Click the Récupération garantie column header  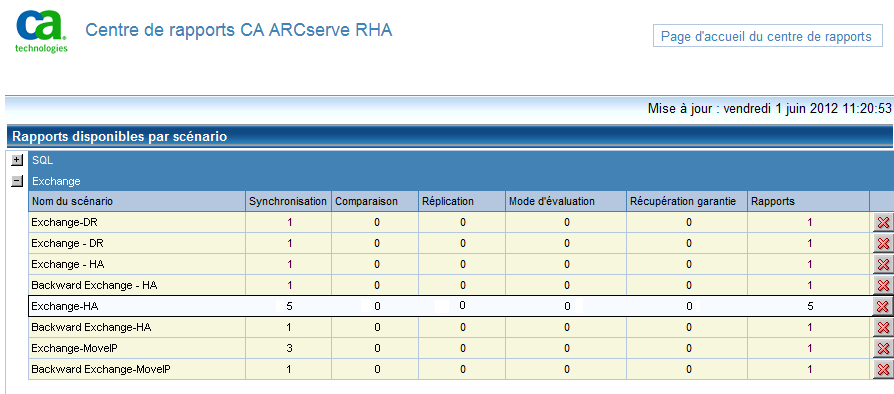pos(687,201)
